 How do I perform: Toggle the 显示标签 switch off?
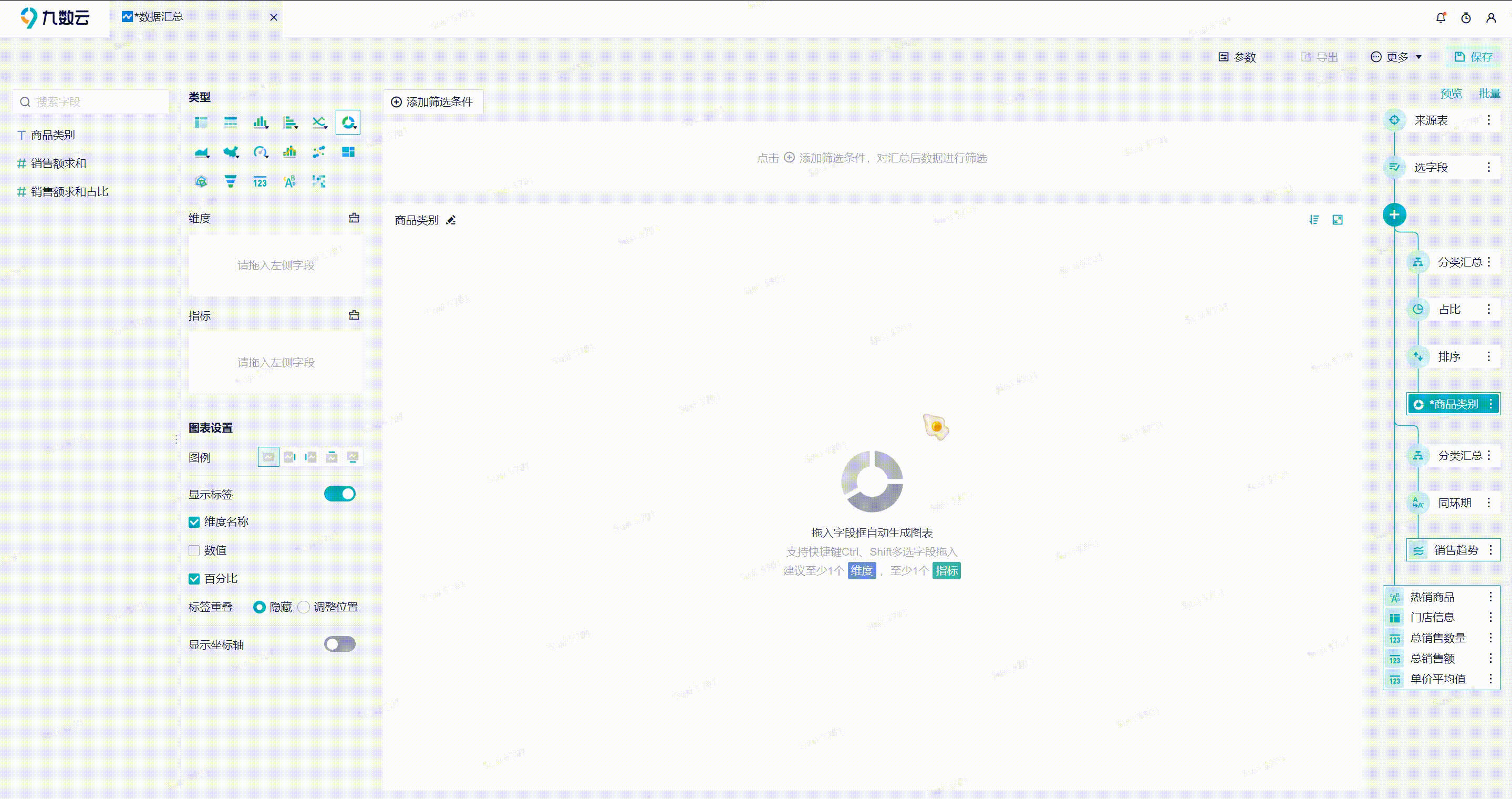point(339,494)
